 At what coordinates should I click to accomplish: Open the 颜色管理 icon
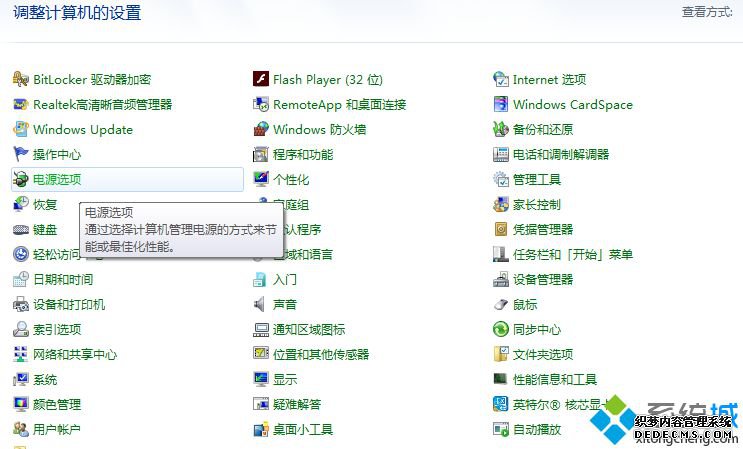[x=21, y=404]
